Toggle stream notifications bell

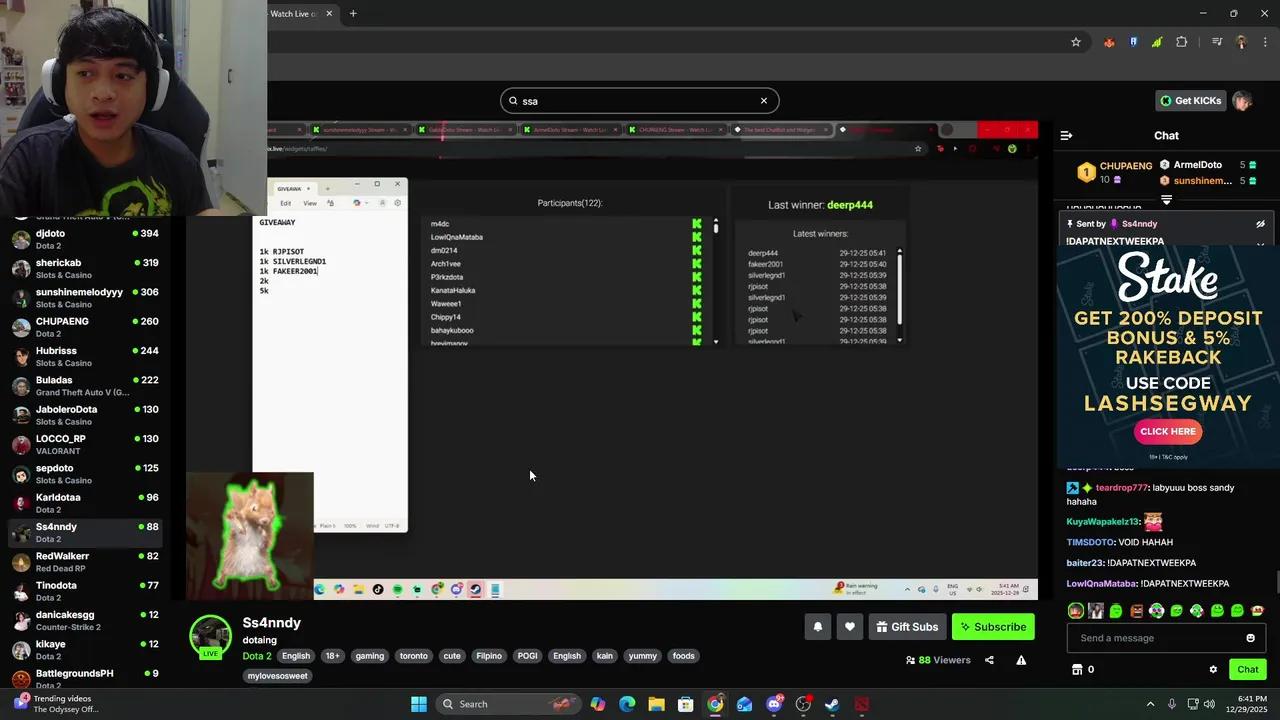(x=817, y=627)
